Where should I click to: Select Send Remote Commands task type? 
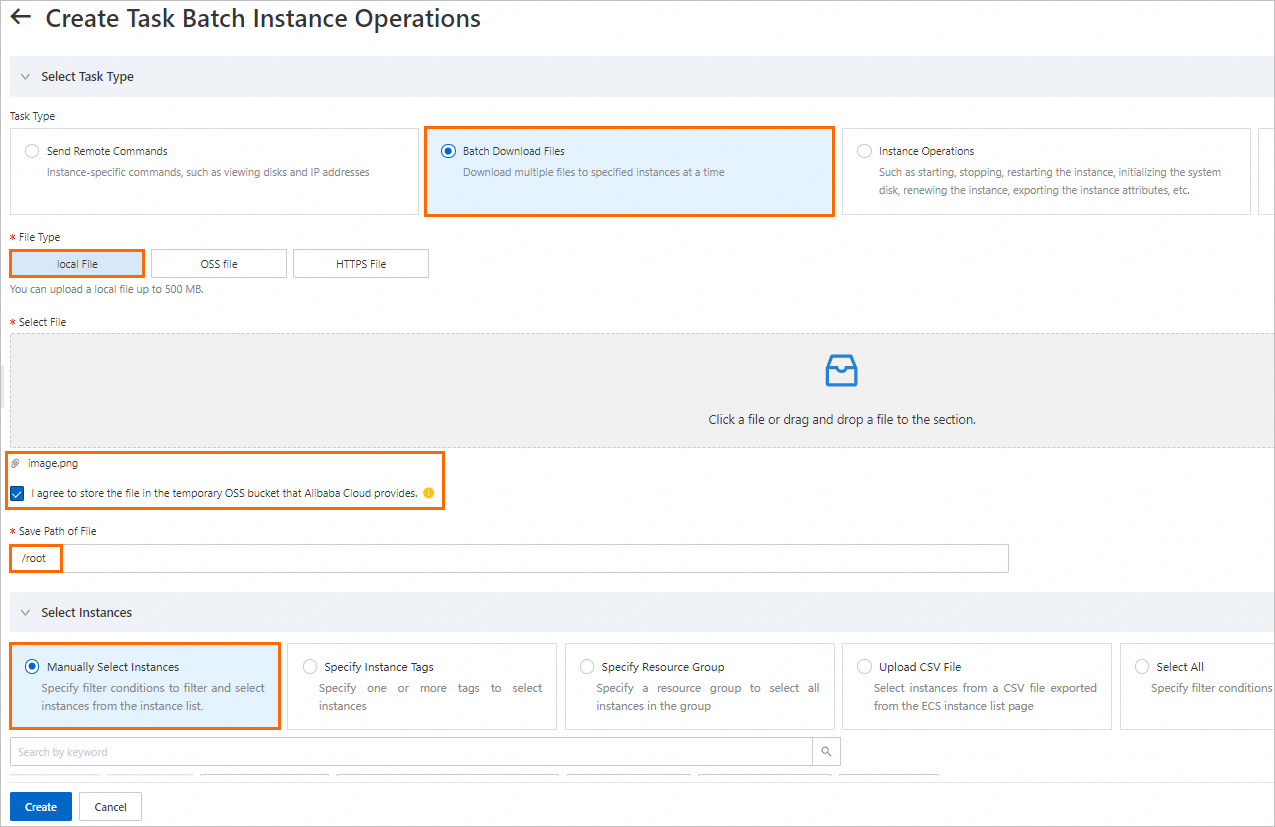click(x=31, y=152)
